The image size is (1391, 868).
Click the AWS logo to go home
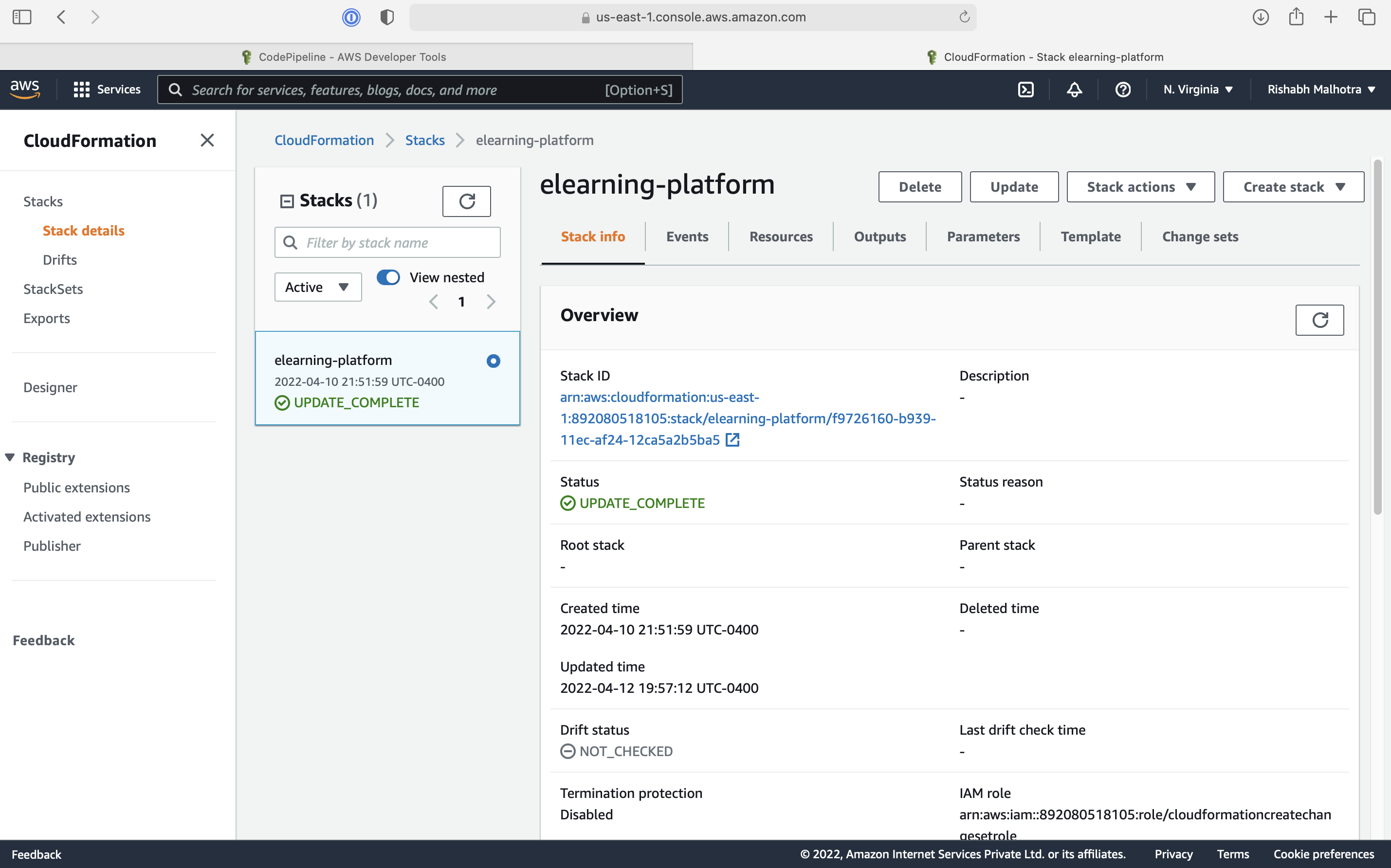[x=25, y=89]
